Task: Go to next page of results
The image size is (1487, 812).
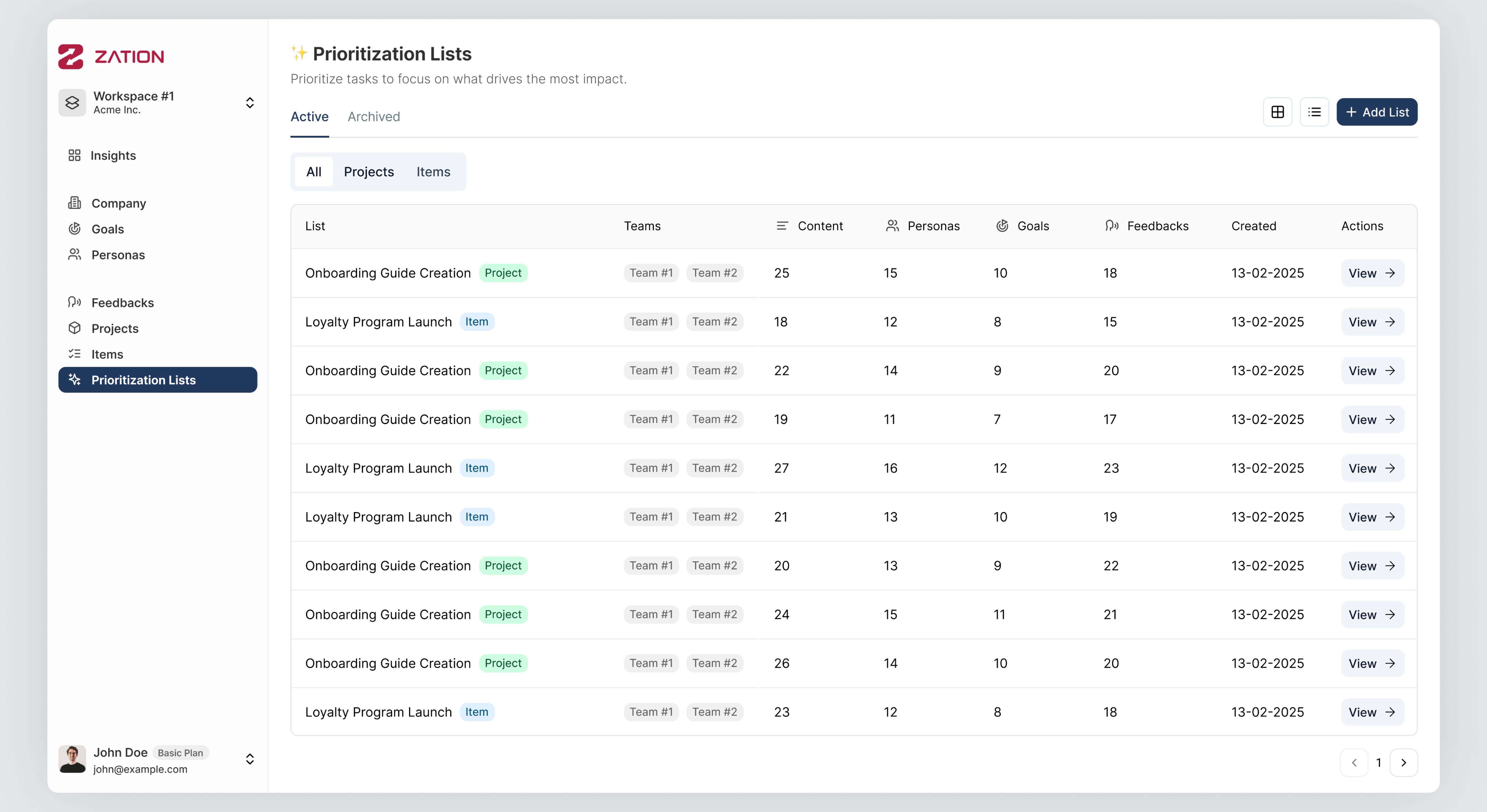Action: (x=1403, y=762)
